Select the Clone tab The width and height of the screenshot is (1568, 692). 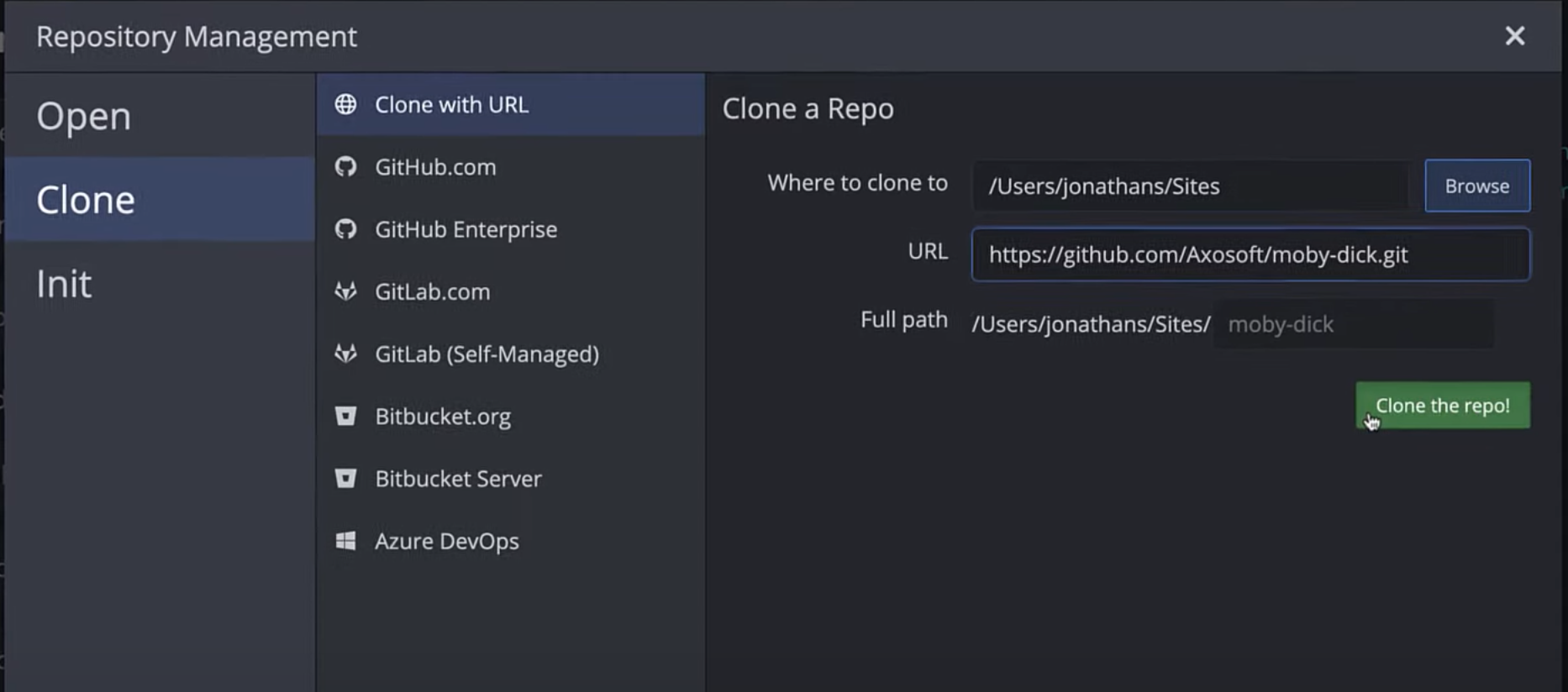(160, 199)
